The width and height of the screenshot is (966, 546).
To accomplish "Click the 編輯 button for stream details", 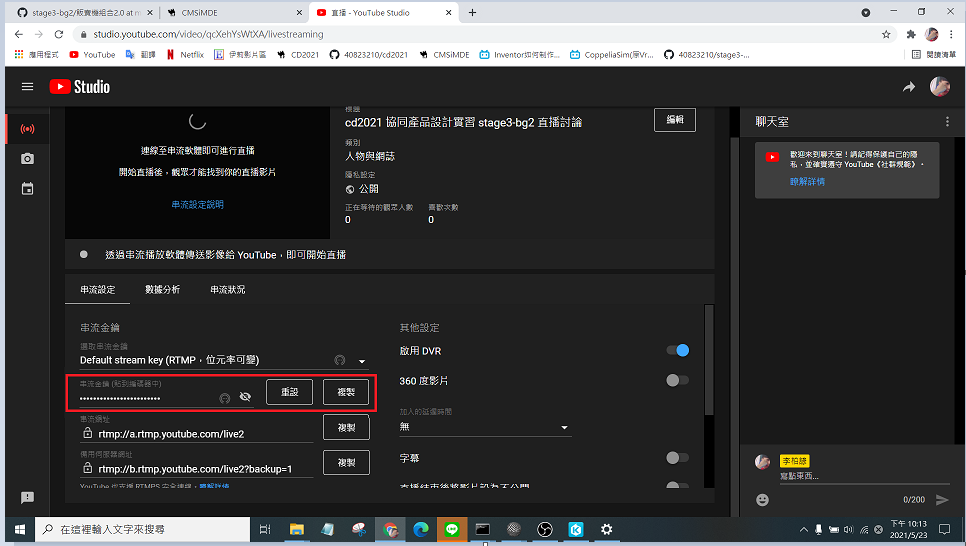I will [x=675, y=120].
